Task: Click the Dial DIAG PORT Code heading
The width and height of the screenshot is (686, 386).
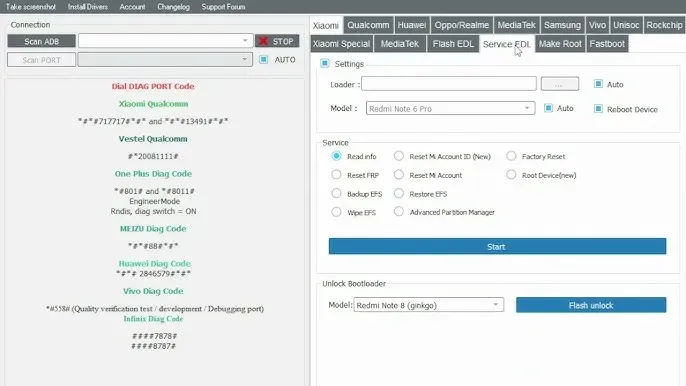Action: pos(153,86)
